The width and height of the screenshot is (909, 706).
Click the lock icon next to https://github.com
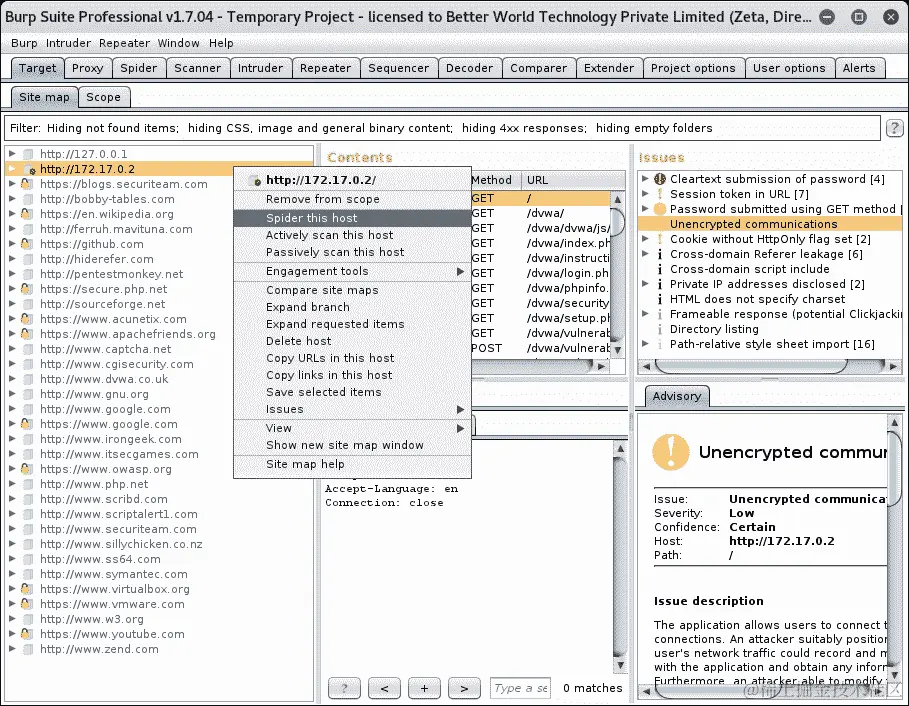tap(27, 244)
